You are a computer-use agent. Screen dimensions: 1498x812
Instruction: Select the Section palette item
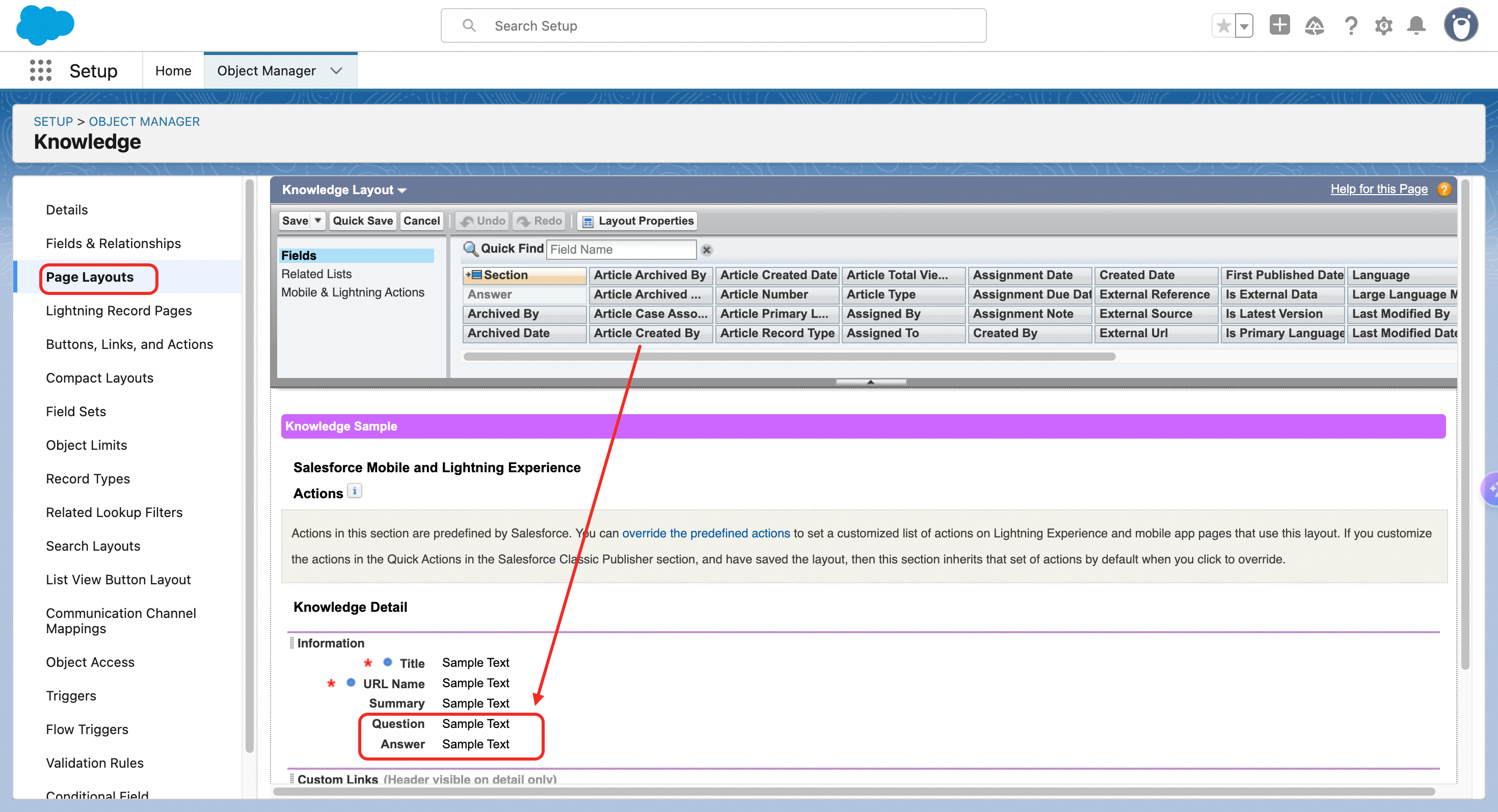524,276
